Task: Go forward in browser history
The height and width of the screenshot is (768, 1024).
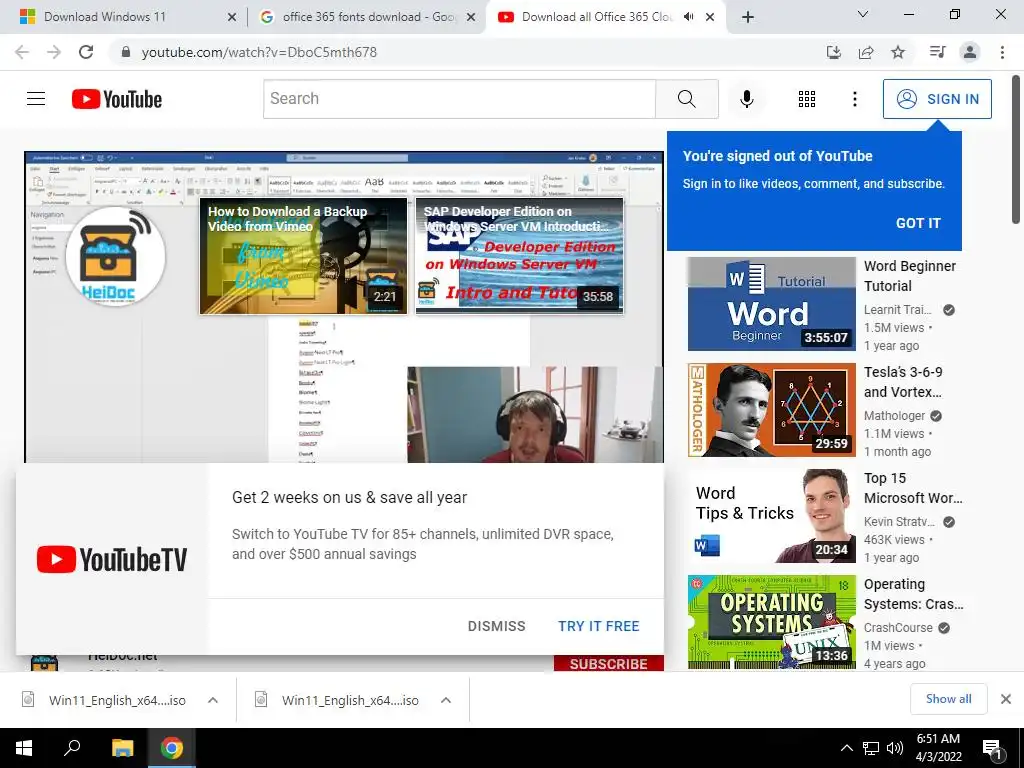Action: pos(54,52)
